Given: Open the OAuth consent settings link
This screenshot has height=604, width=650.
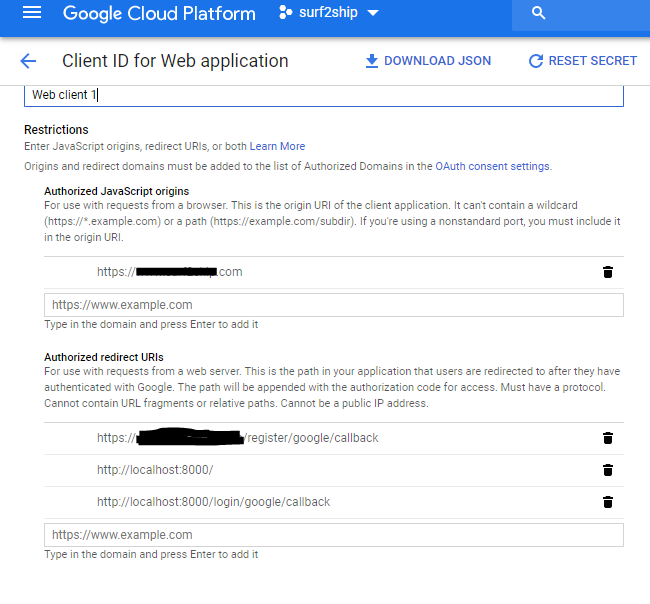Looking at the screenshot, I should click(x=492, y=166).
